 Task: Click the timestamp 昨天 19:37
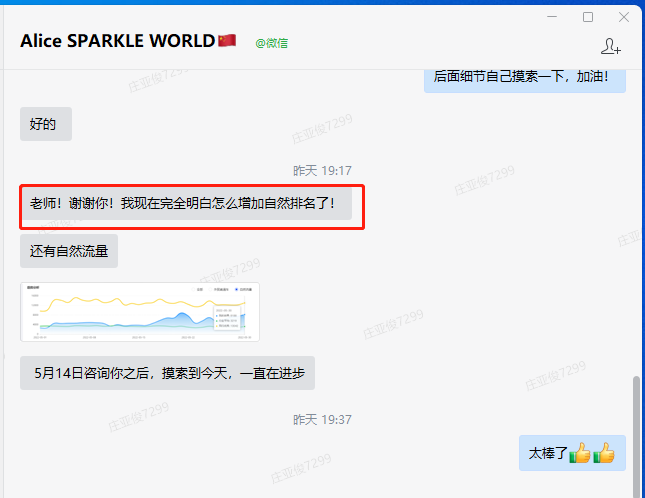point(322,419)
